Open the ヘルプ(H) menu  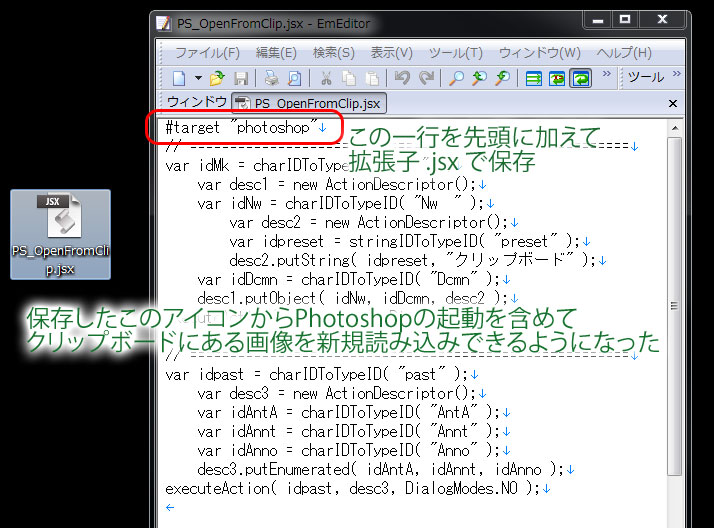point(624,53)
